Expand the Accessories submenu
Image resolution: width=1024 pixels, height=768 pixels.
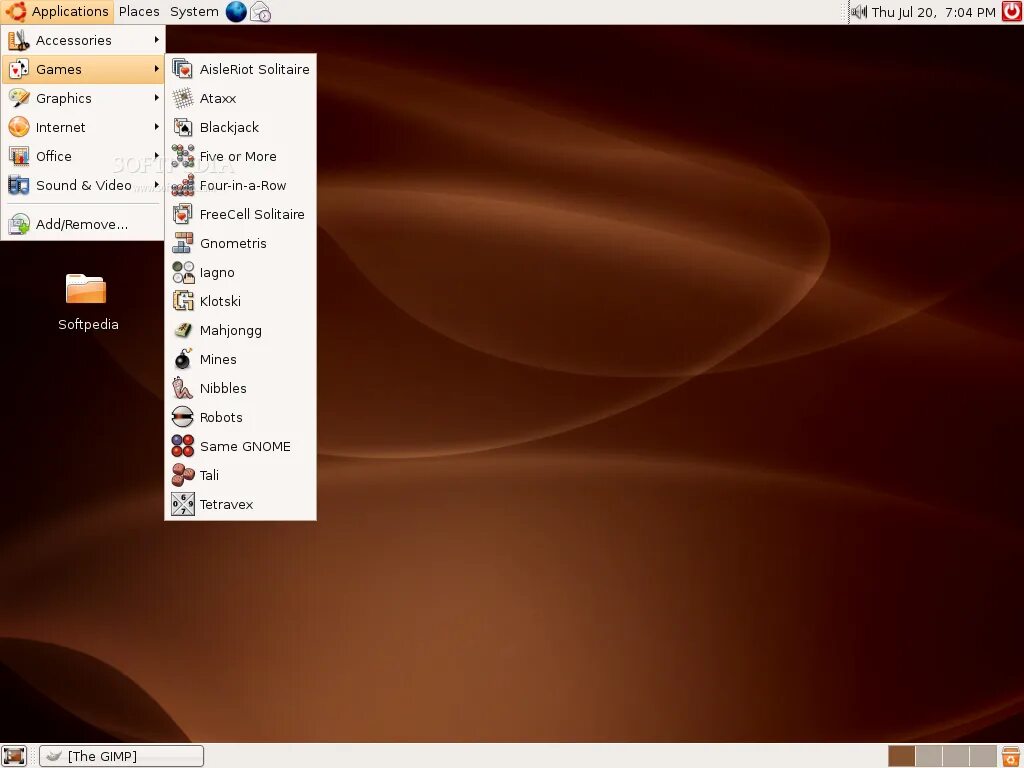(83, 40)
